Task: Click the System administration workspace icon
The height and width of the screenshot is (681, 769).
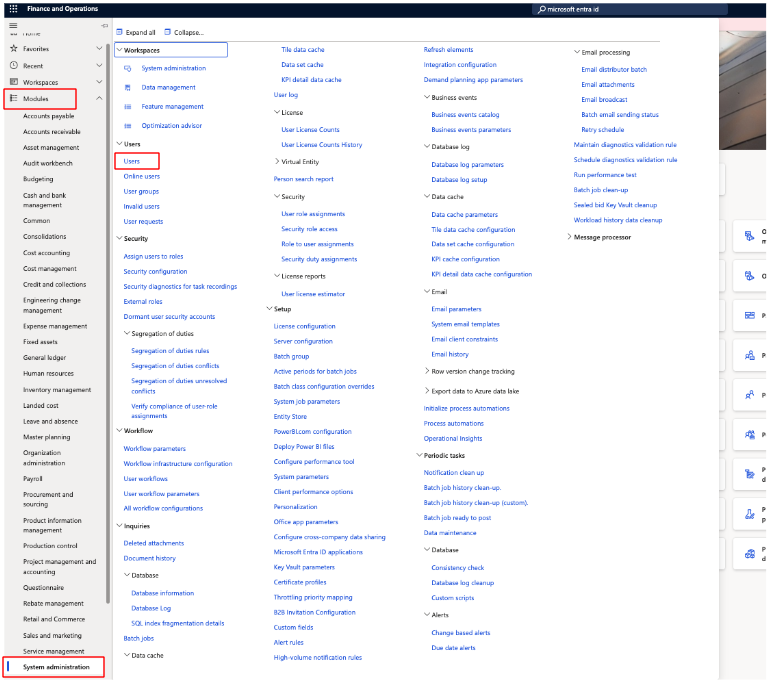Action: tap(128, 68)
